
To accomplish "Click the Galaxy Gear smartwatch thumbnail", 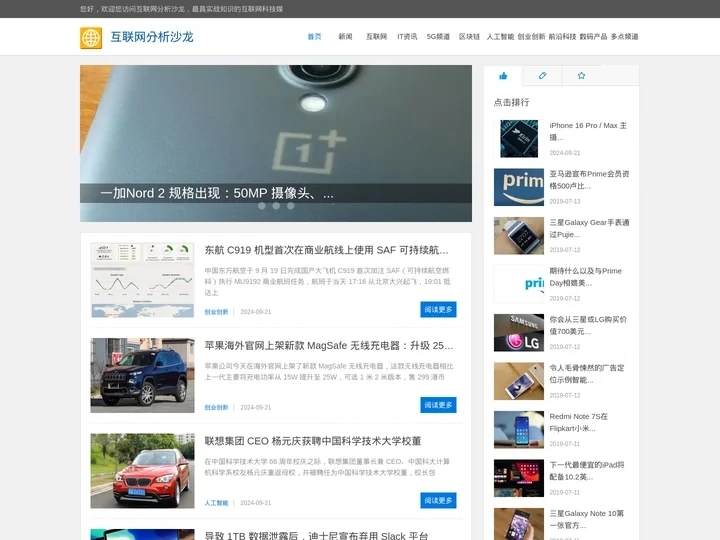I will point(519,236).
